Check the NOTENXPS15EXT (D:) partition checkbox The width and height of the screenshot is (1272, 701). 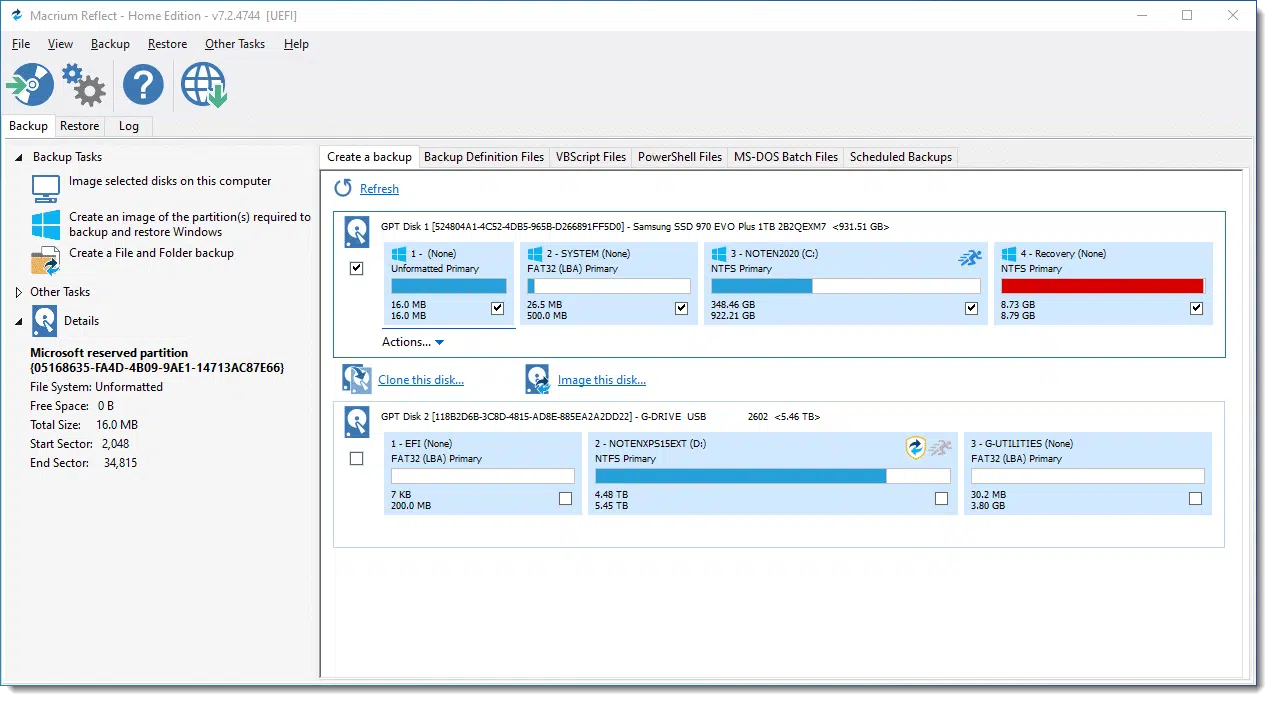[x=941, y=498]
